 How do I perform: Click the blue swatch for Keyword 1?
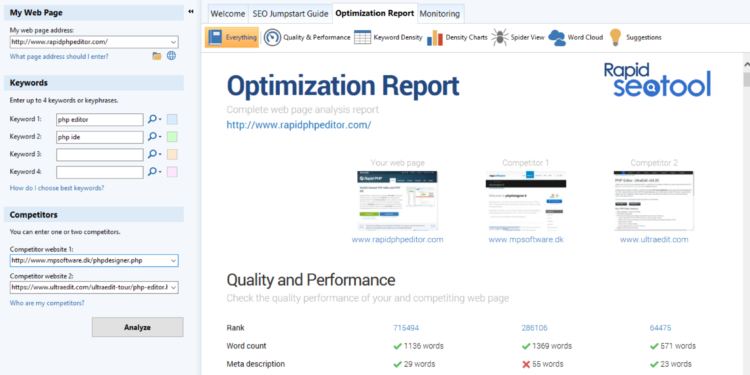(172, 119)
